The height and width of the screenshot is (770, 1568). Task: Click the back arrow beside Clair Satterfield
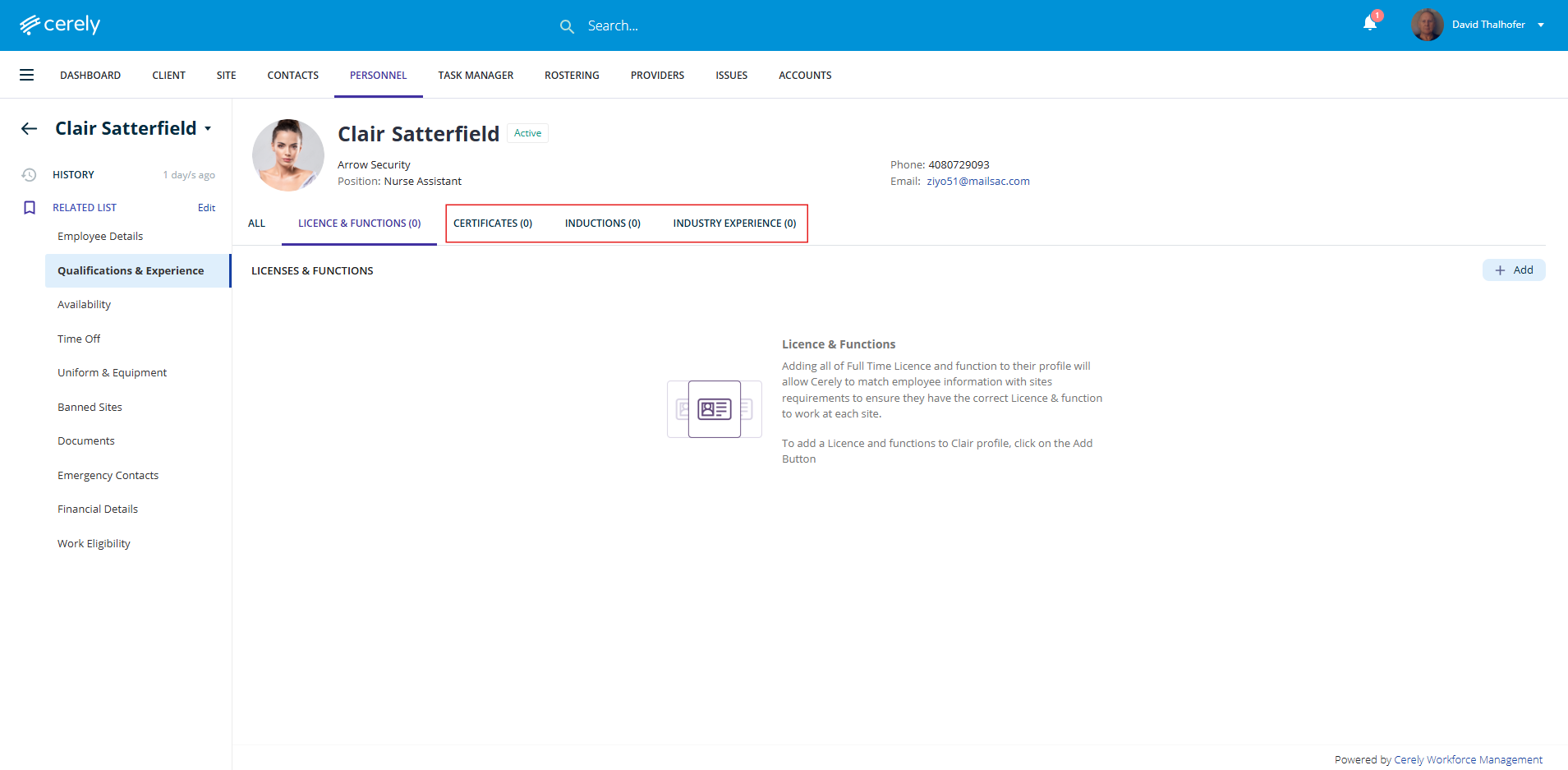[x=30, y=128]
